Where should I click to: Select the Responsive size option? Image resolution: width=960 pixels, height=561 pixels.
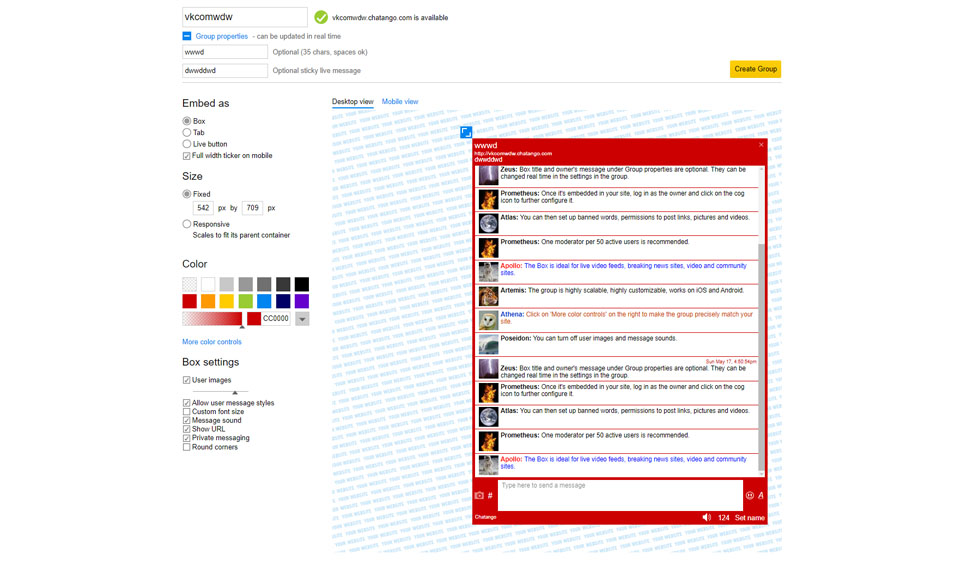coord(187,224)
